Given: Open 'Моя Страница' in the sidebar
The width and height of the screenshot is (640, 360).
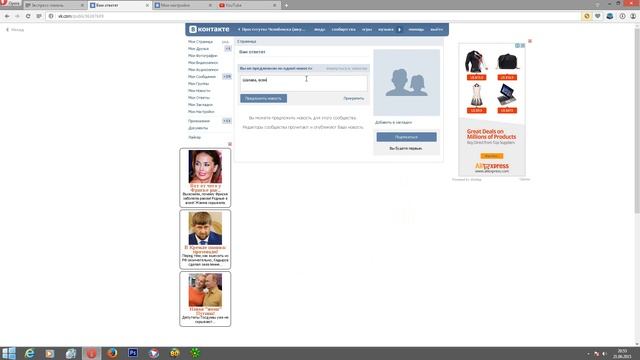Looking at the screenshot, I should click(200, 42).
